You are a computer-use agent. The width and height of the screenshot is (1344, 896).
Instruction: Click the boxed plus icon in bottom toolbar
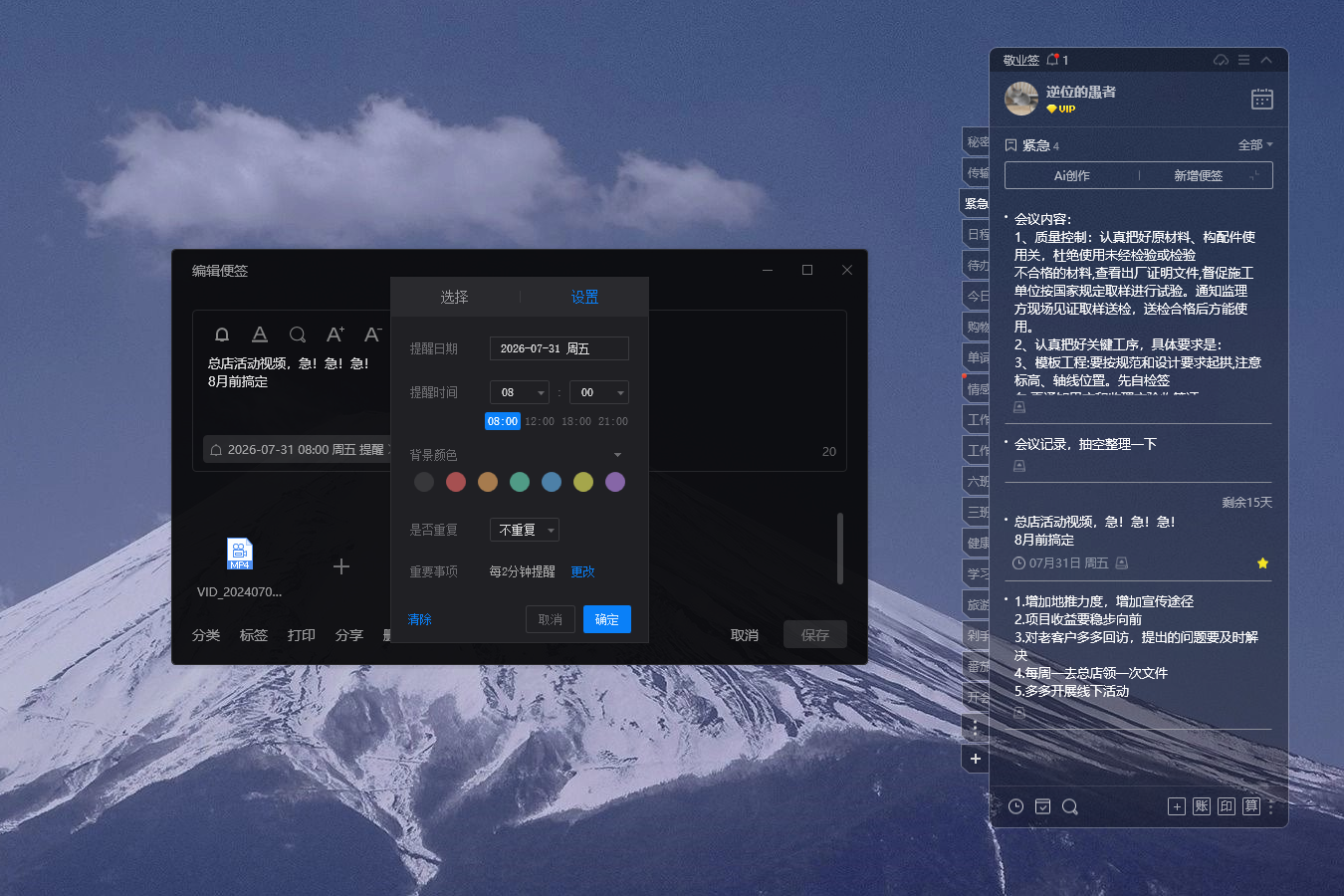pyautogui.click(x=1177, y=806)
